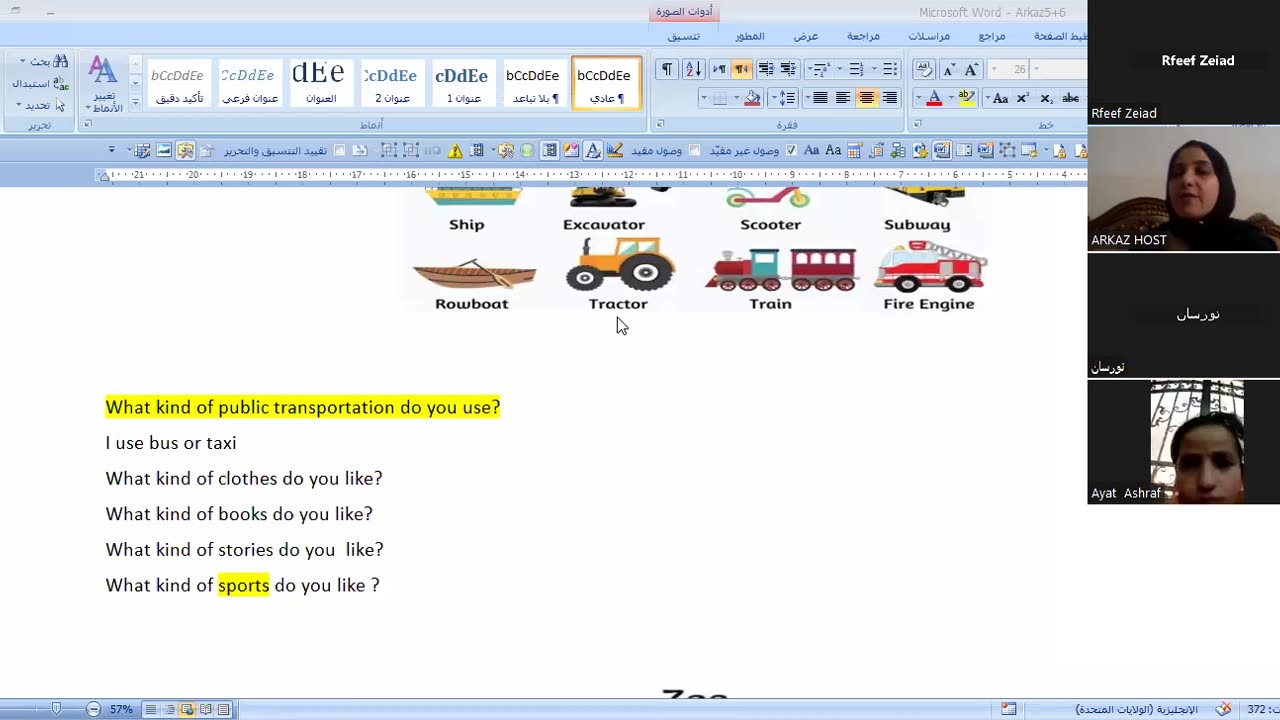This screenshot has width=1280, height=720.
Task: Apply the No Spacing style
Action: (533, 83)
